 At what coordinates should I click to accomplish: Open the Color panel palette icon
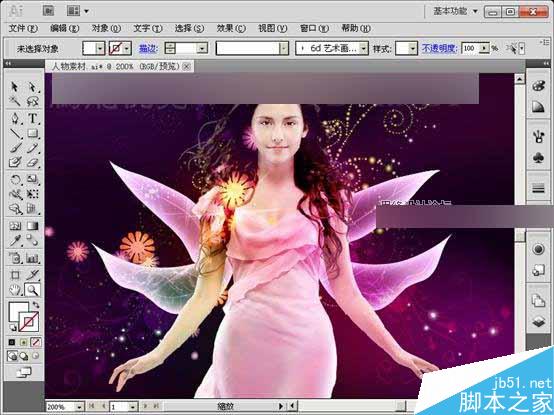pos(538,86)
